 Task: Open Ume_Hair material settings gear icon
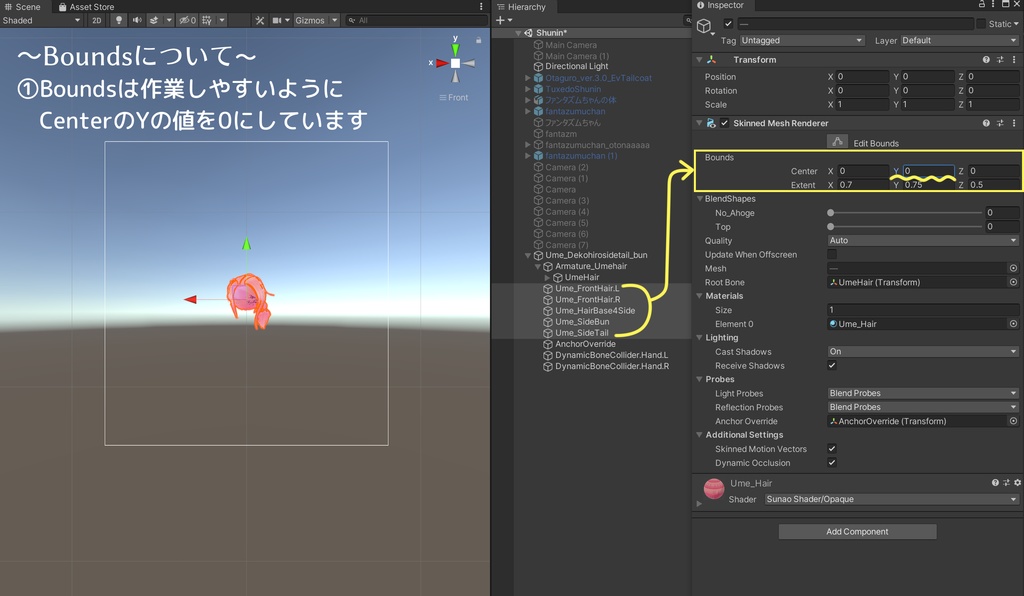1017,482
